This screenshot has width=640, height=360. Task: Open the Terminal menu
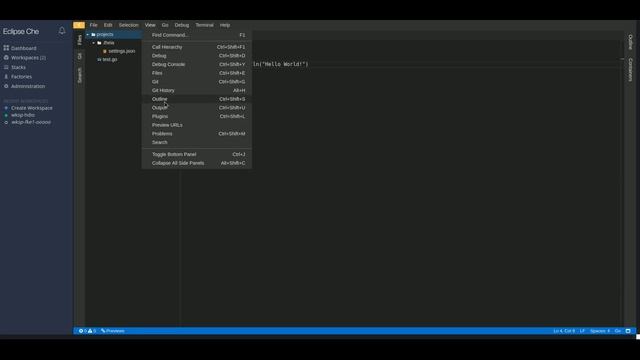(204, 25)
